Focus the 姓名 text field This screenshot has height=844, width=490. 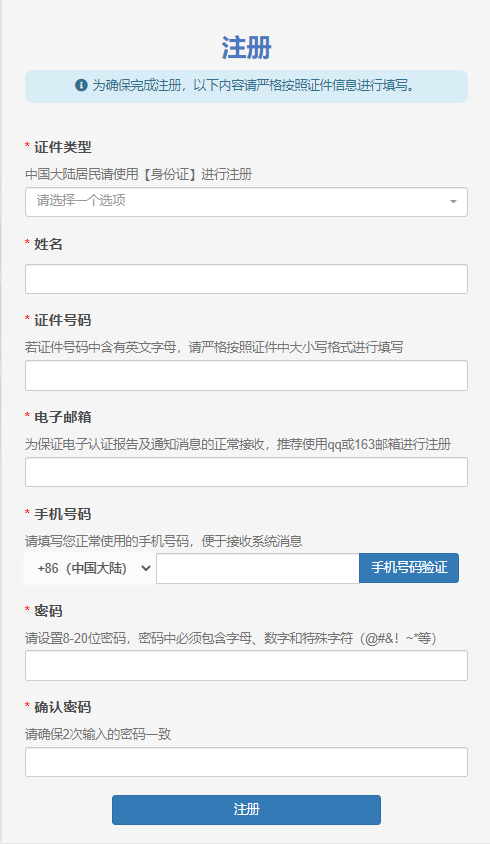pos(246,279)
